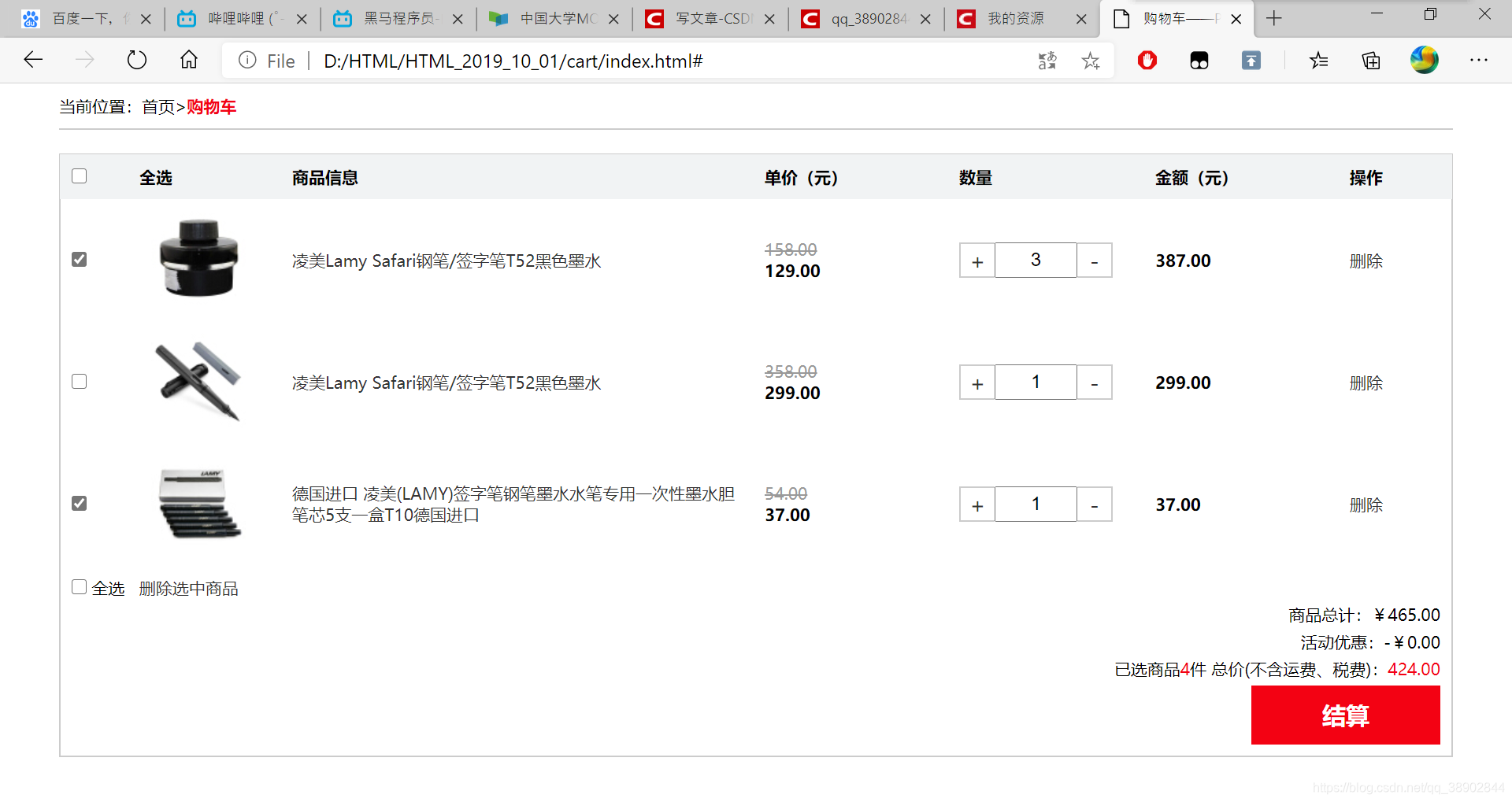Viewport: 1512px width, 802px height.
Task: Open the browser home page
Action: tap(189, 60)
